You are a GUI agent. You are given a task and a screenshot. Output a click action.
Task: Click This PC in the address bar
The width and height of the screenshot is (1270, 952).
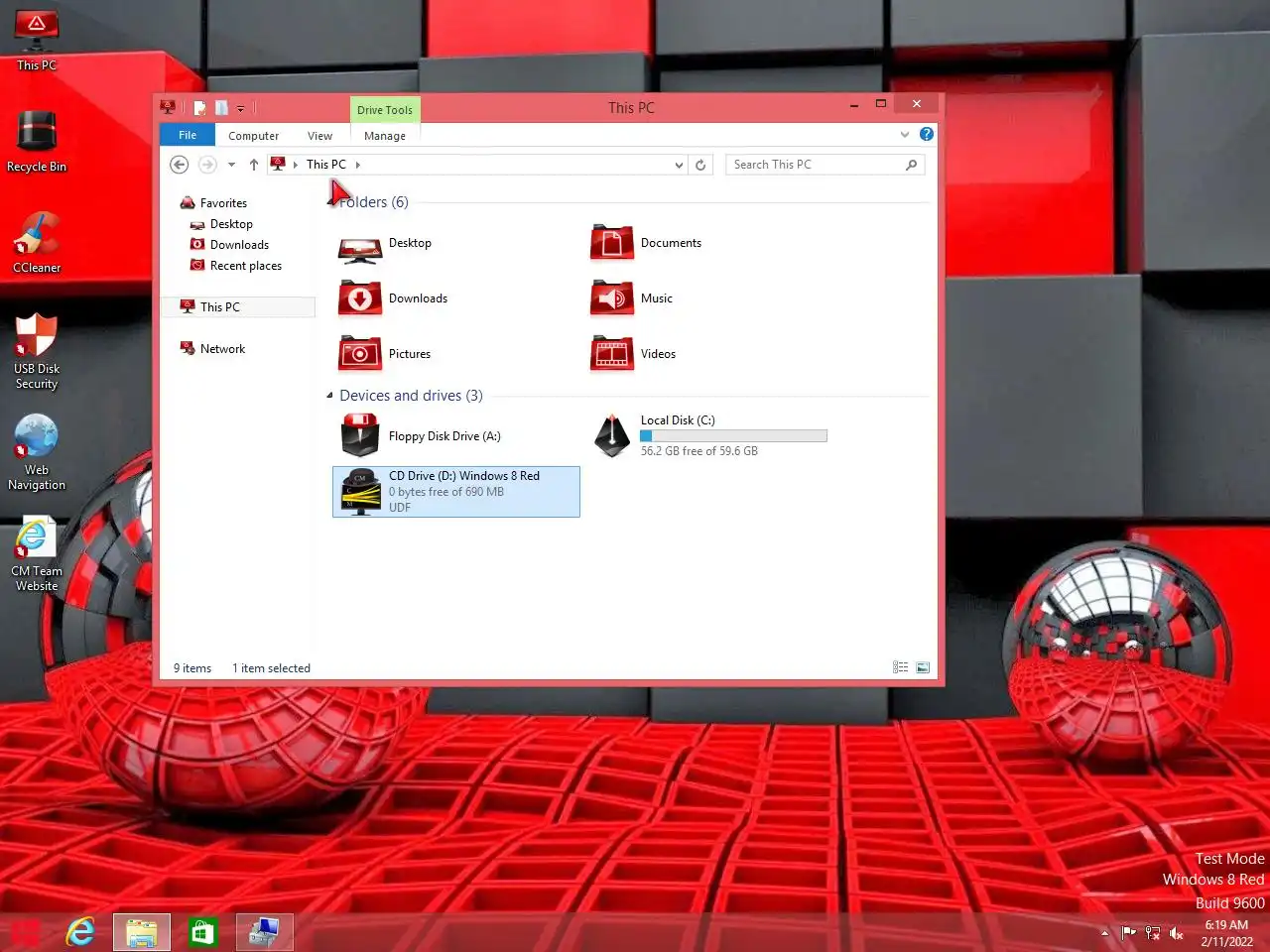coord(326,165)
